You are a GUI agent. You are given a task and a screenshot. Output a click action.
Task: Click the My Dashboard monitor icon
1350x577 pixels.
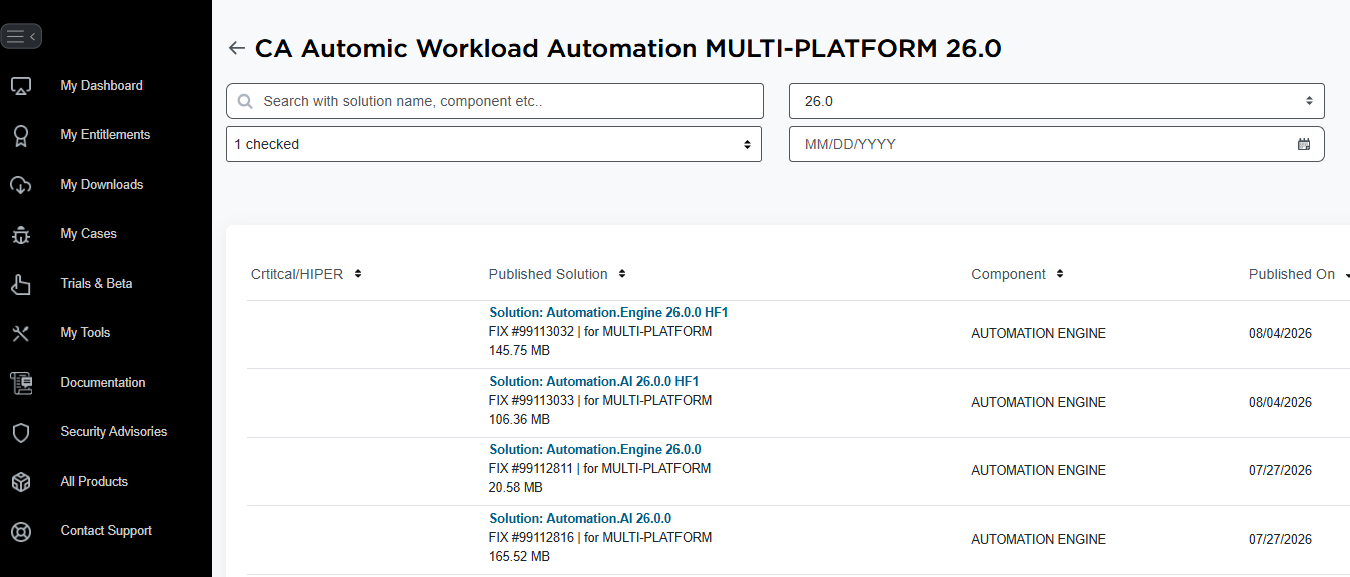[x=21, y=86]
